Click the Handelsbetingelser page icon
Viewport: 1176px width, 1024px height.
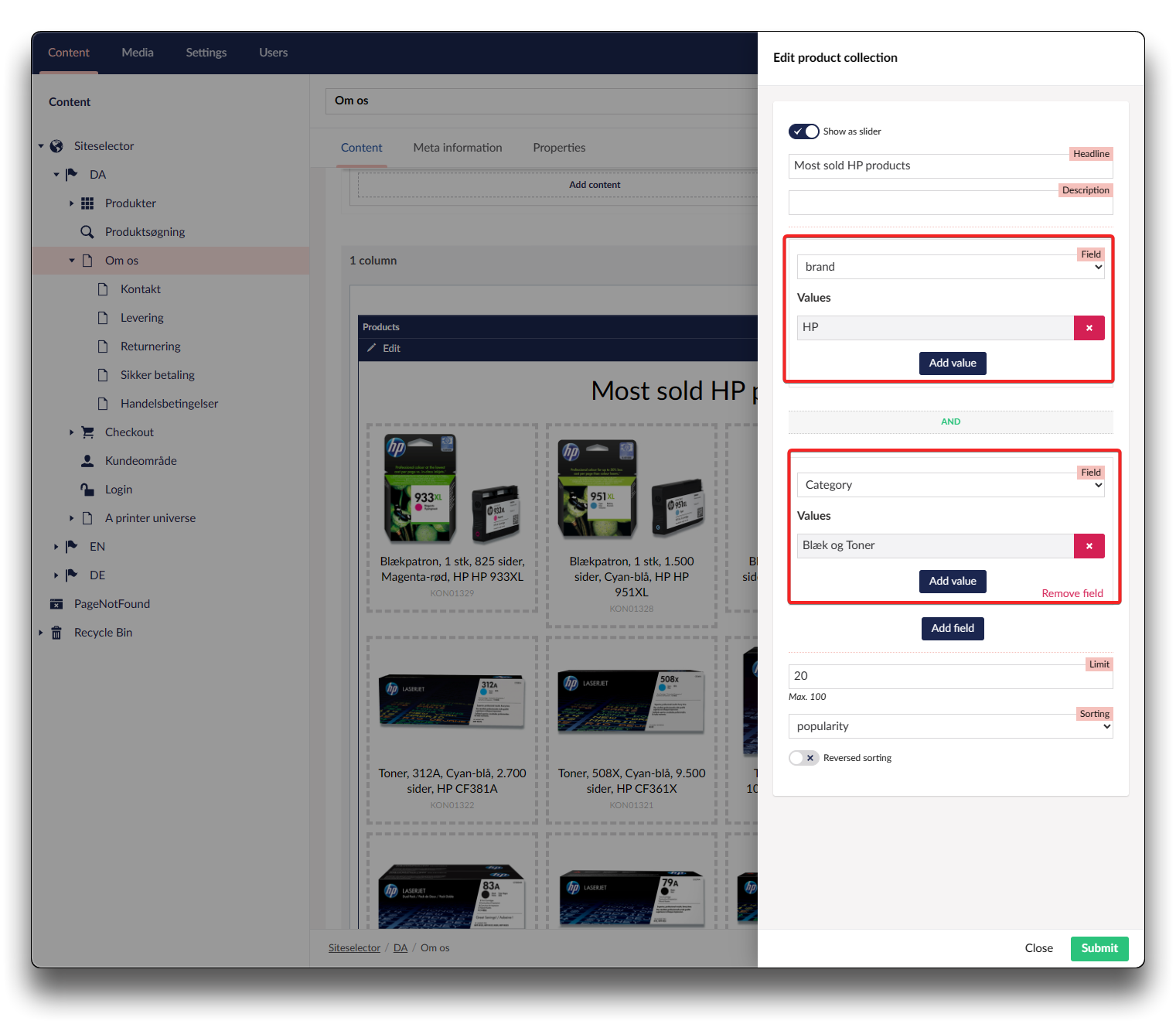[x=103, y=404]
